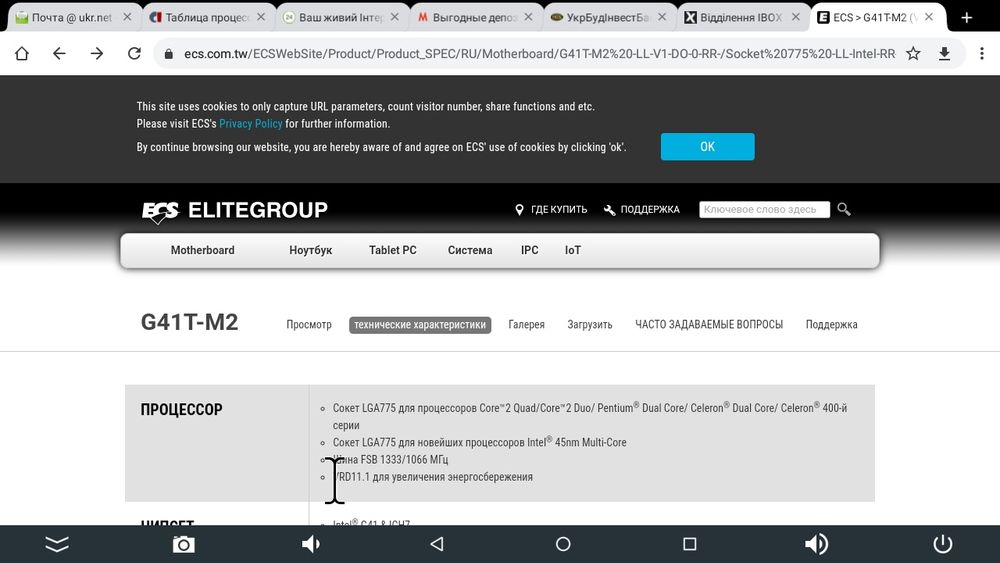Click text 'VRD11.1 для увеличения энергосбережения'
The image size is (1000, 563).
tap(432, 477)
